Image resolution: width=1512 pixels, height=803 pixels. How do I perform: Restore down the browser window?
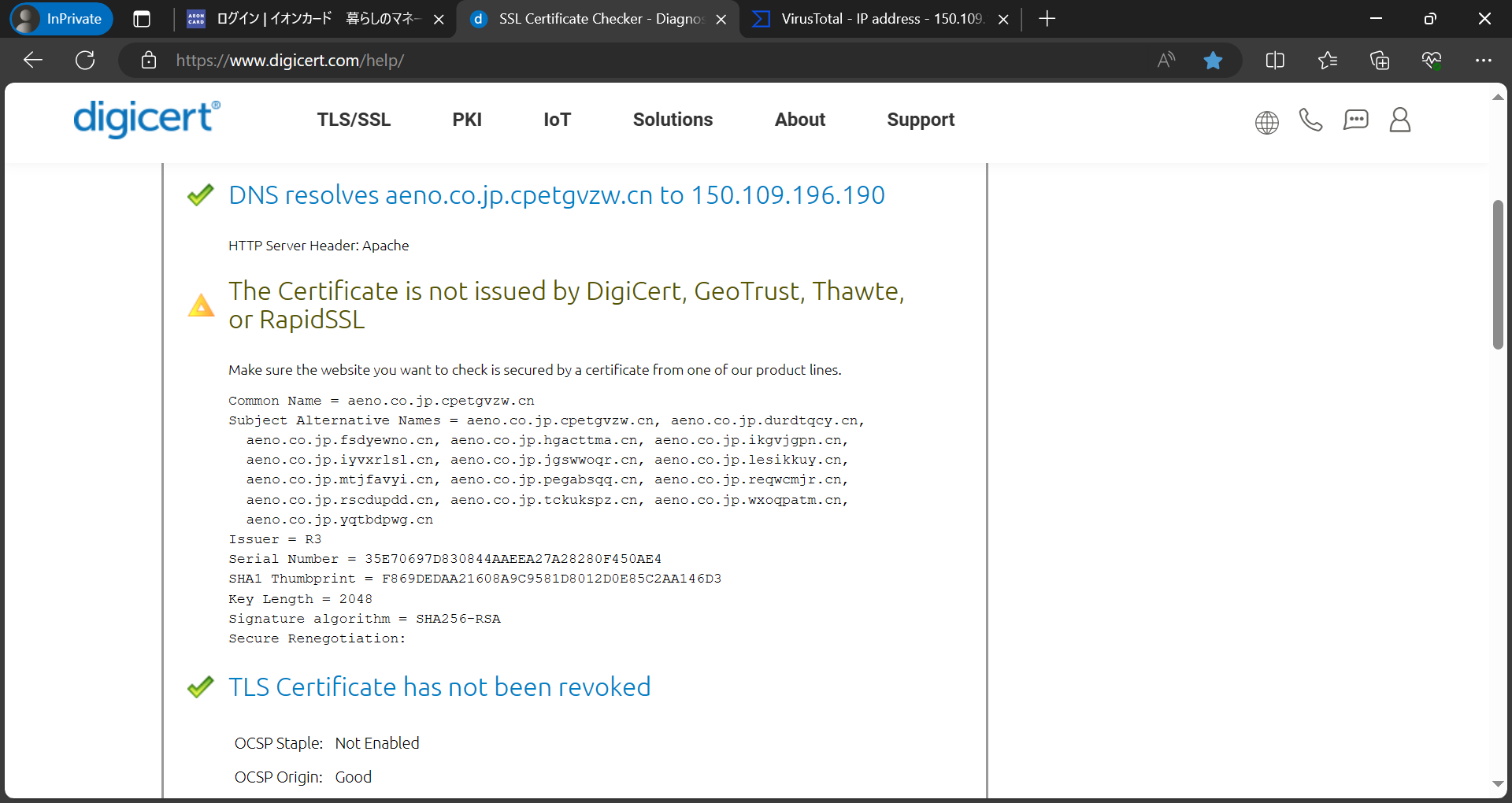click(x=1430, y=19)
